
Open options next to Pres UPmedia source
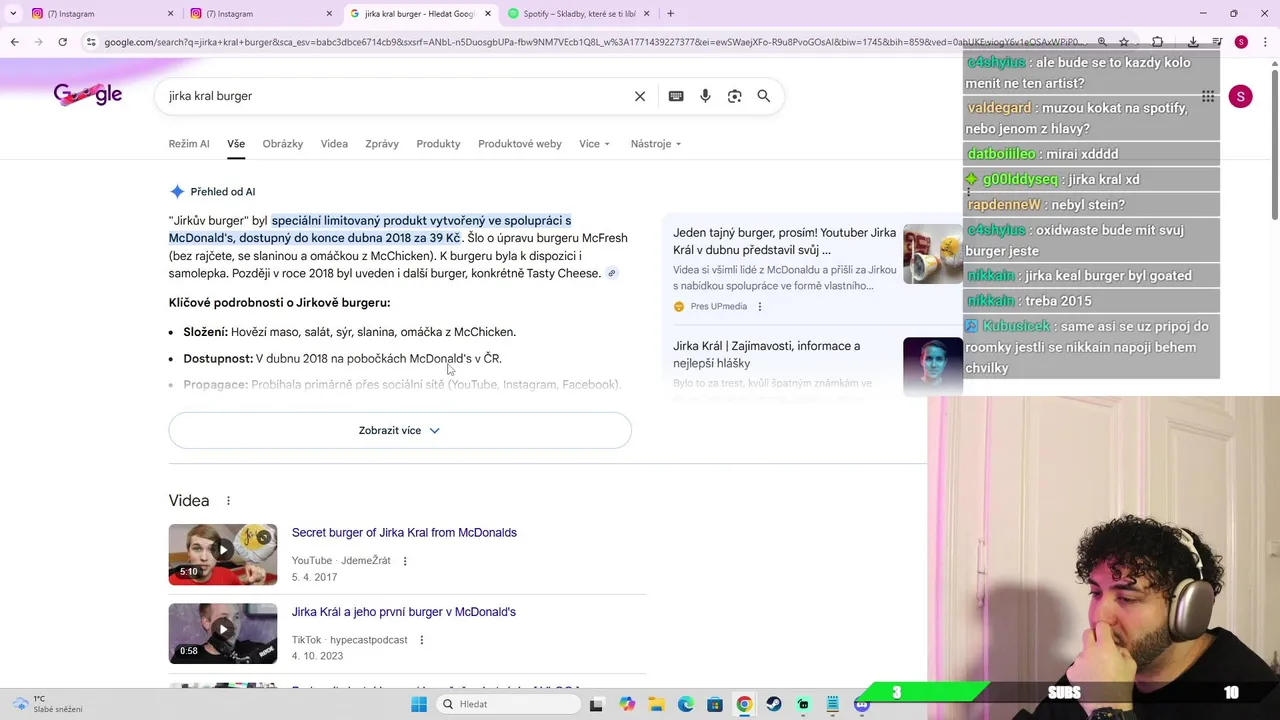(759, 307)
